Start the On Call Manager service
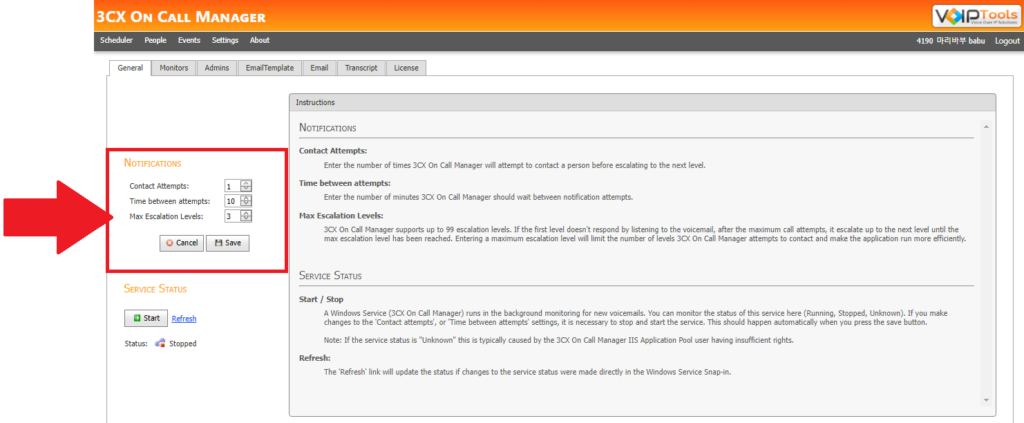1024x423 pixels. click(x=146, y=318)
